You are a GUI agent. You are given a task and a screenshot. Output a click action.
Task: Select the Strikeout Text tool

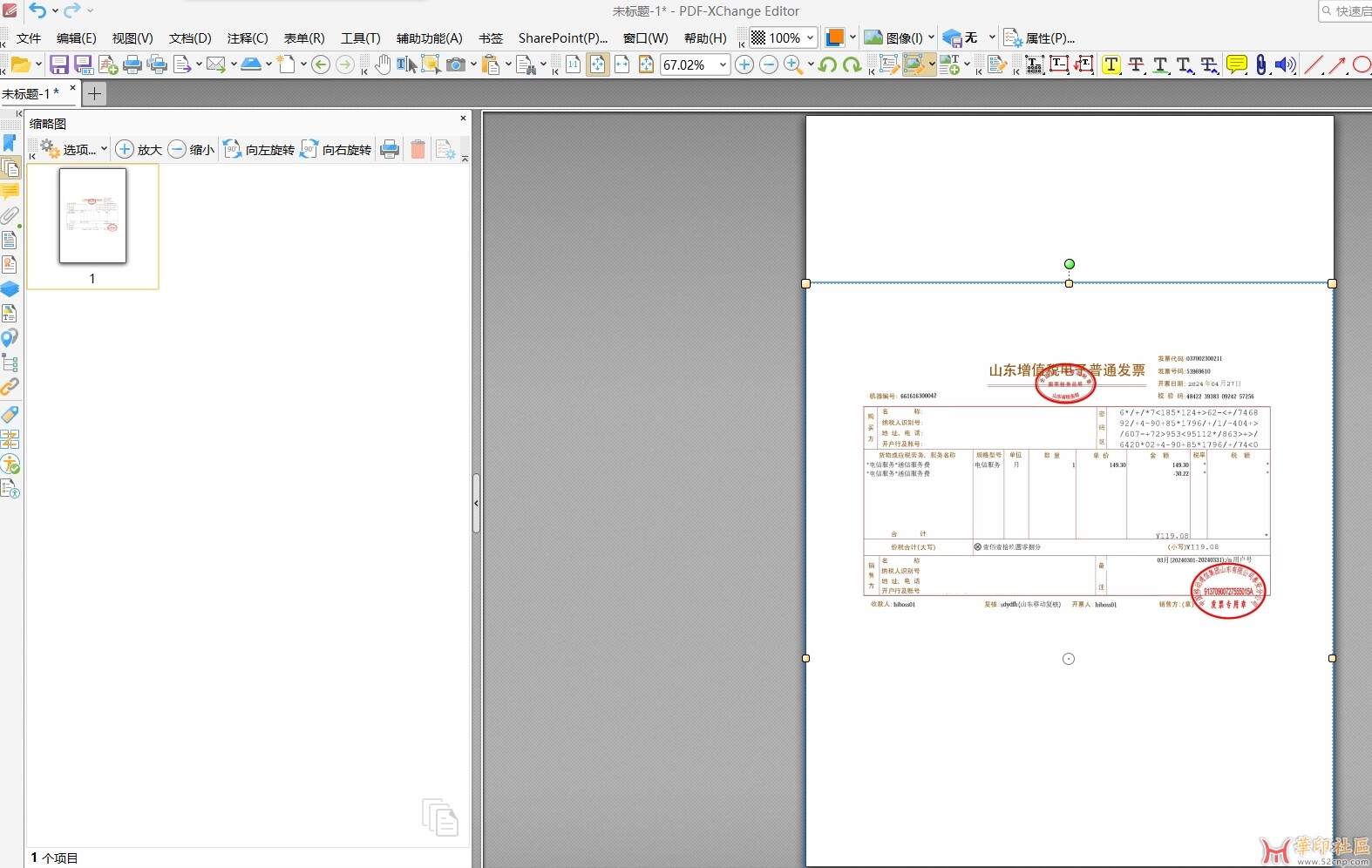click(1136, 64)
